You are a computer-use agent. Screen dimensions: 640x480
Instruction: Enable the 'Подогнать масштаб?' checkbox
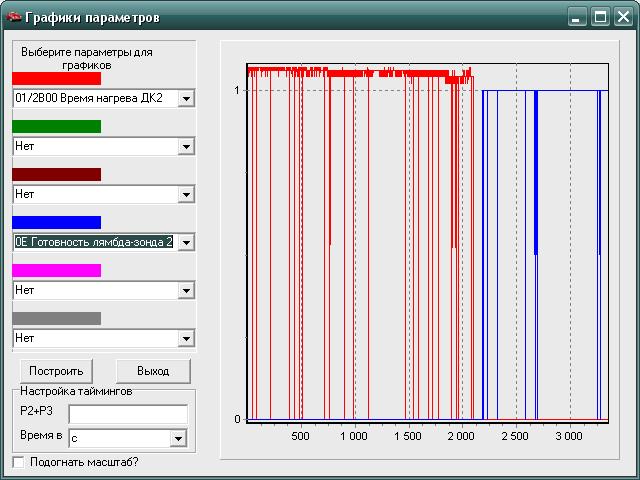pos(18,462)
